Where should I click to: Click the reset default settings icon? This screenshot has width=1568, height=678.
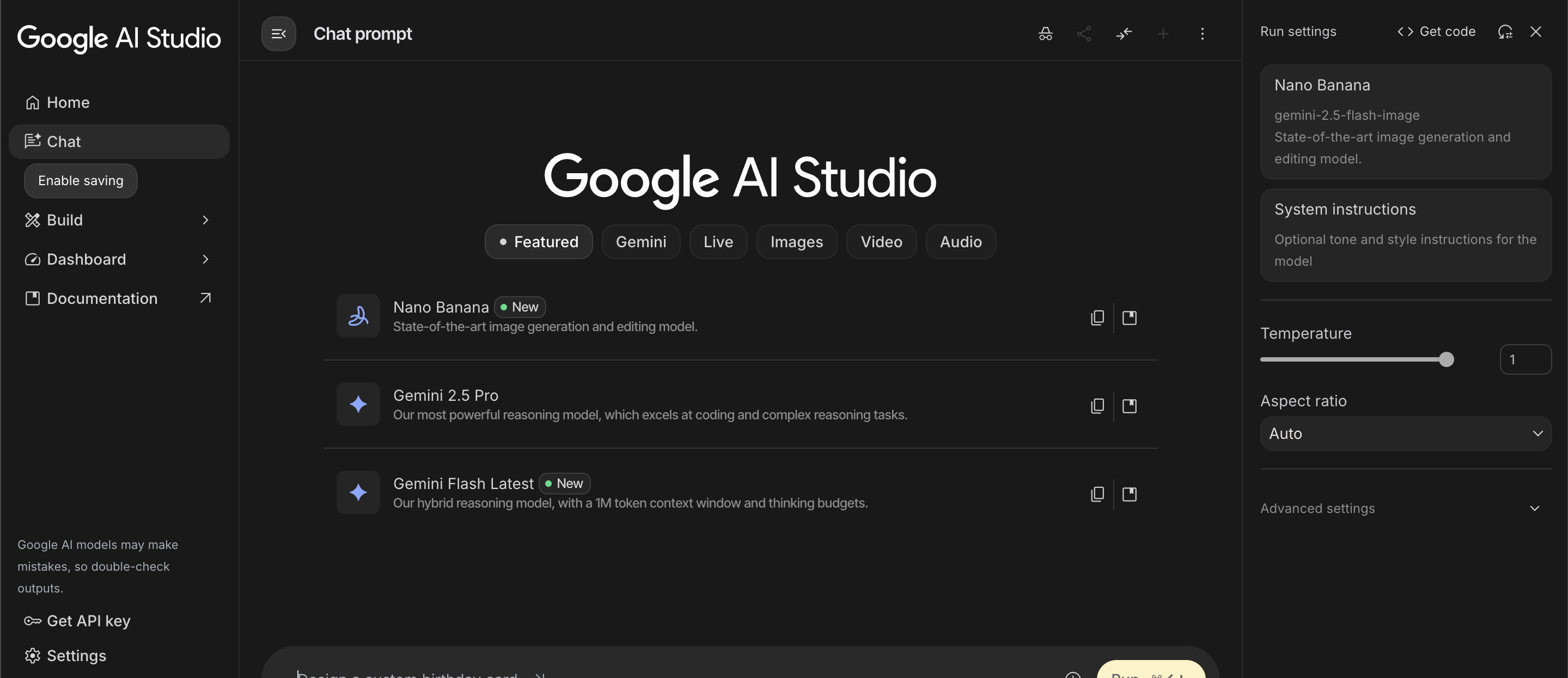[x=1505, y=32]
